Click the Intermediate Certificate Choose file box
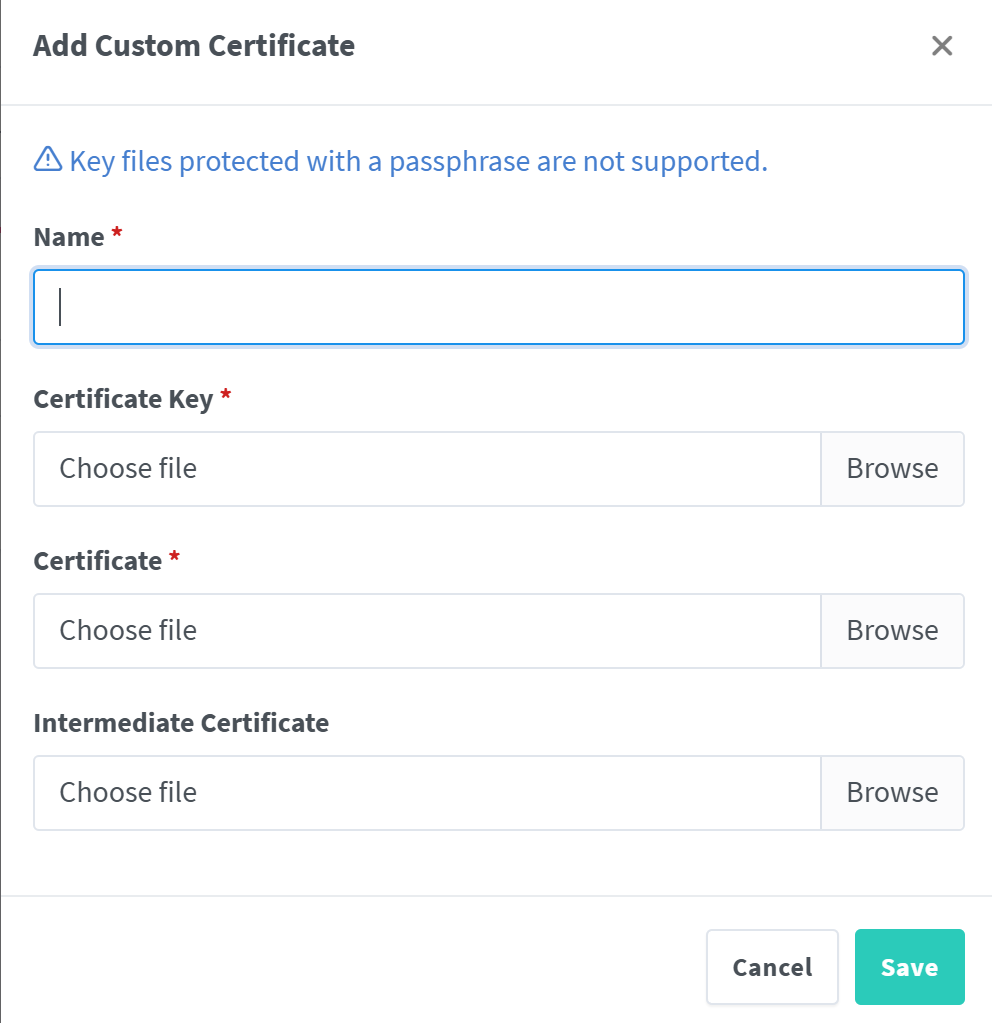The height and width of the screenshot is (1023, 992). tap(427, 793)
